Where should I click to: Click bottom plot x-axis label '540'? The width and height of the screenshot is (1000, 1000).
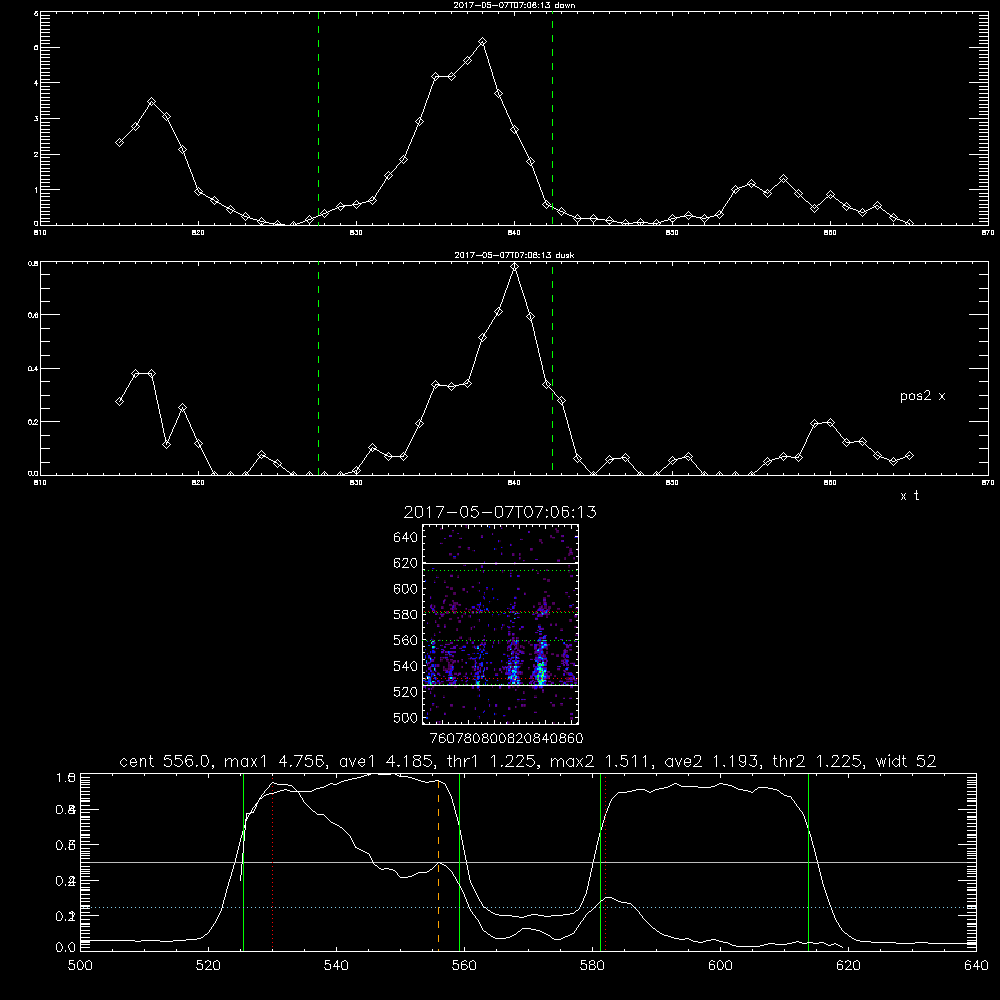[336, 966]
